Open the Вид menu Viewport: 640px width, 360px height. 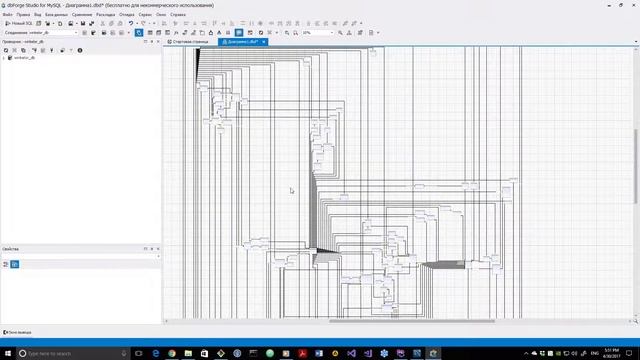[38, 14]
